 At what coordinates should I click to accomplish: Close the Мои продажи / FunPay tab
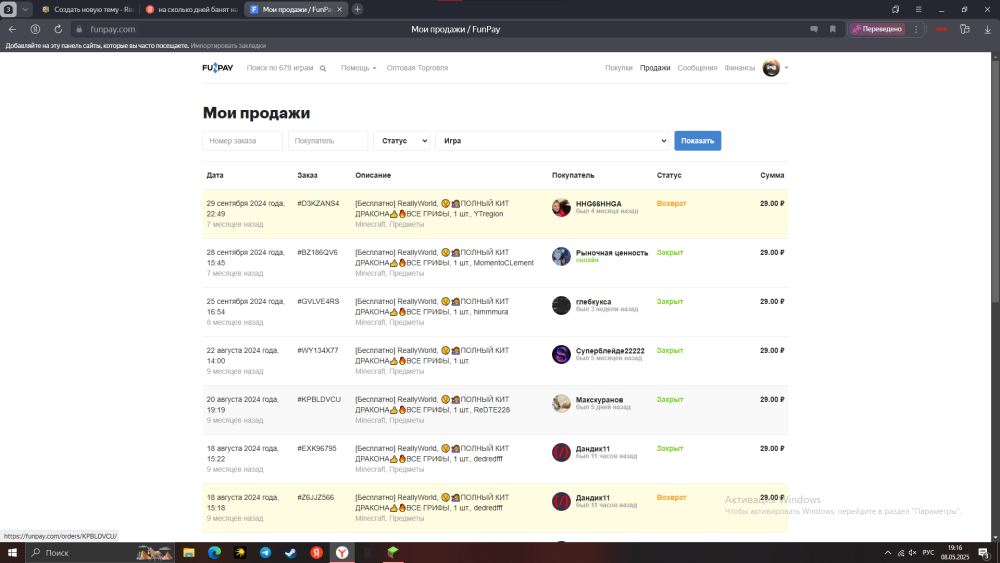coord(339,10)
